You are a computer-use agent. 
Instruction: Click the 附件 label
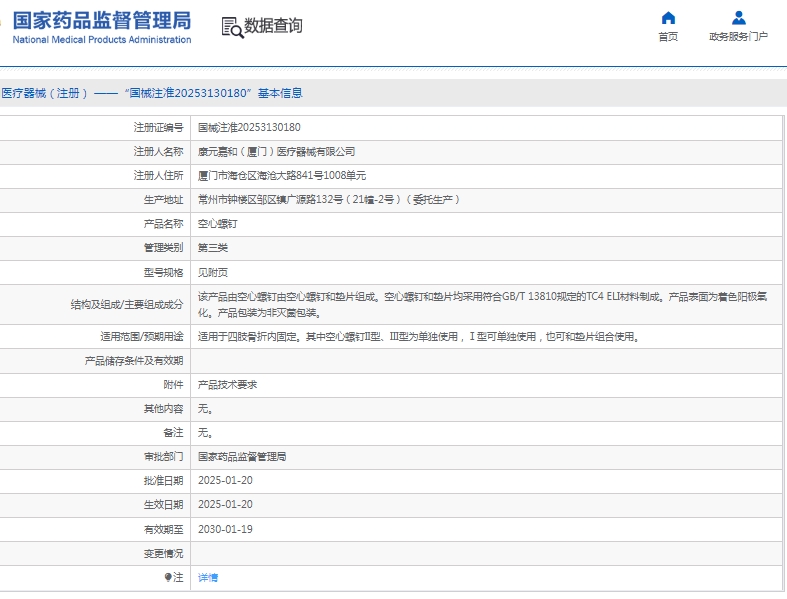tap(174, 385)
